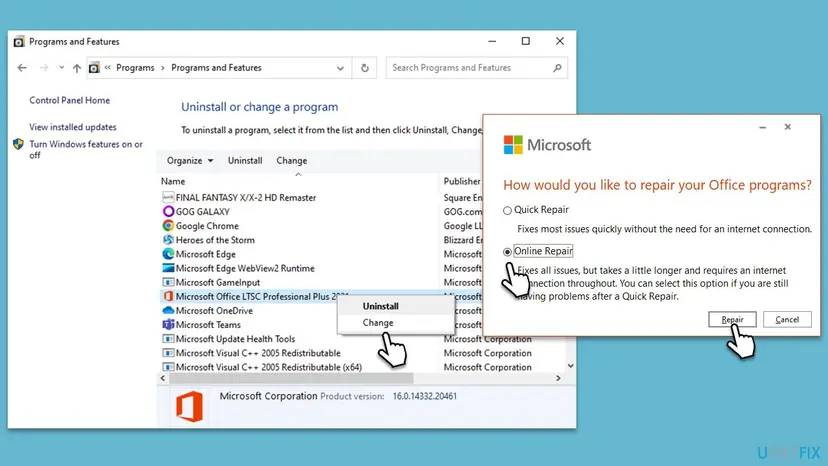Click Uninstall in the toolbar
Screen dimensions: 828x466
[245, 161]
